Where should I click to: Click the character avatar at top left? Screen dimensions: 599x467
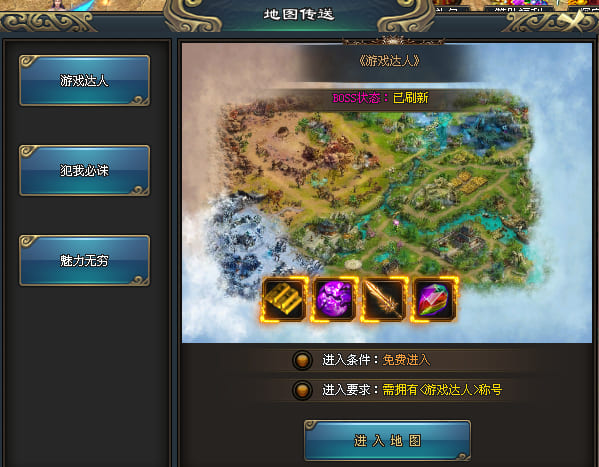pos(57,5)
